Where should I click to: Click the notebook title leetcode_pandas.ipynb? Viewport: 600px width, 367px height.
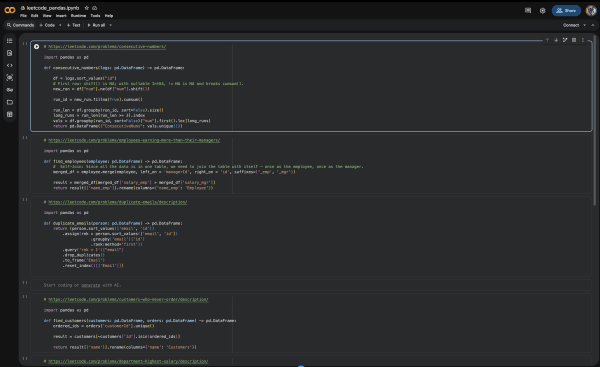click(x=53, y=8)
